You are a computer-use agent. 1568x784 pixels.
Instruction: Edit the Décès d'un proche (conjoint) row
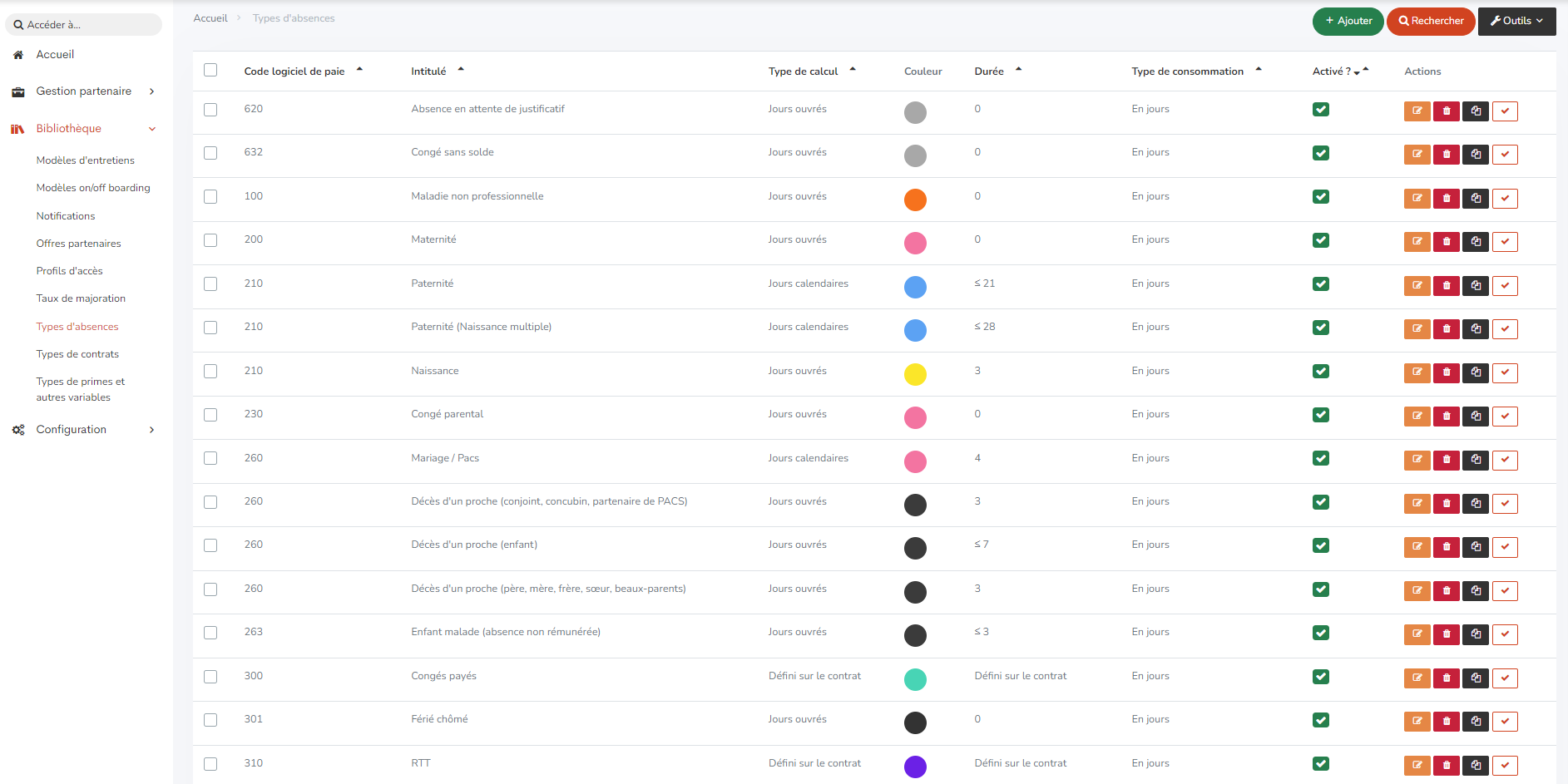(x=1417, y=504)
